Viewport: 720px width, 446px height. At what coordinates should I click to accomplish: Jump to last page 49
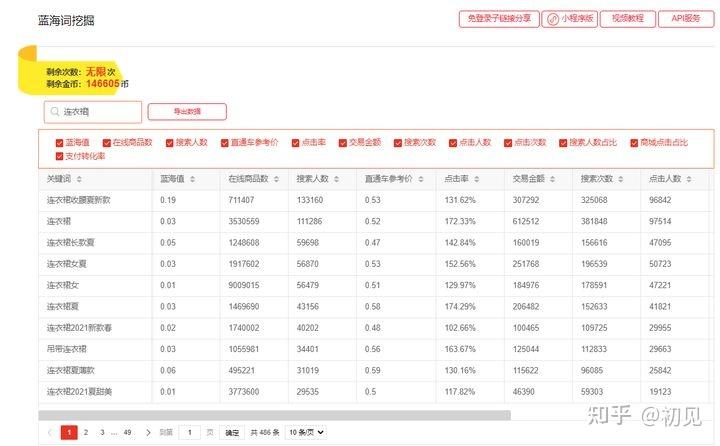tap(127, 432)
